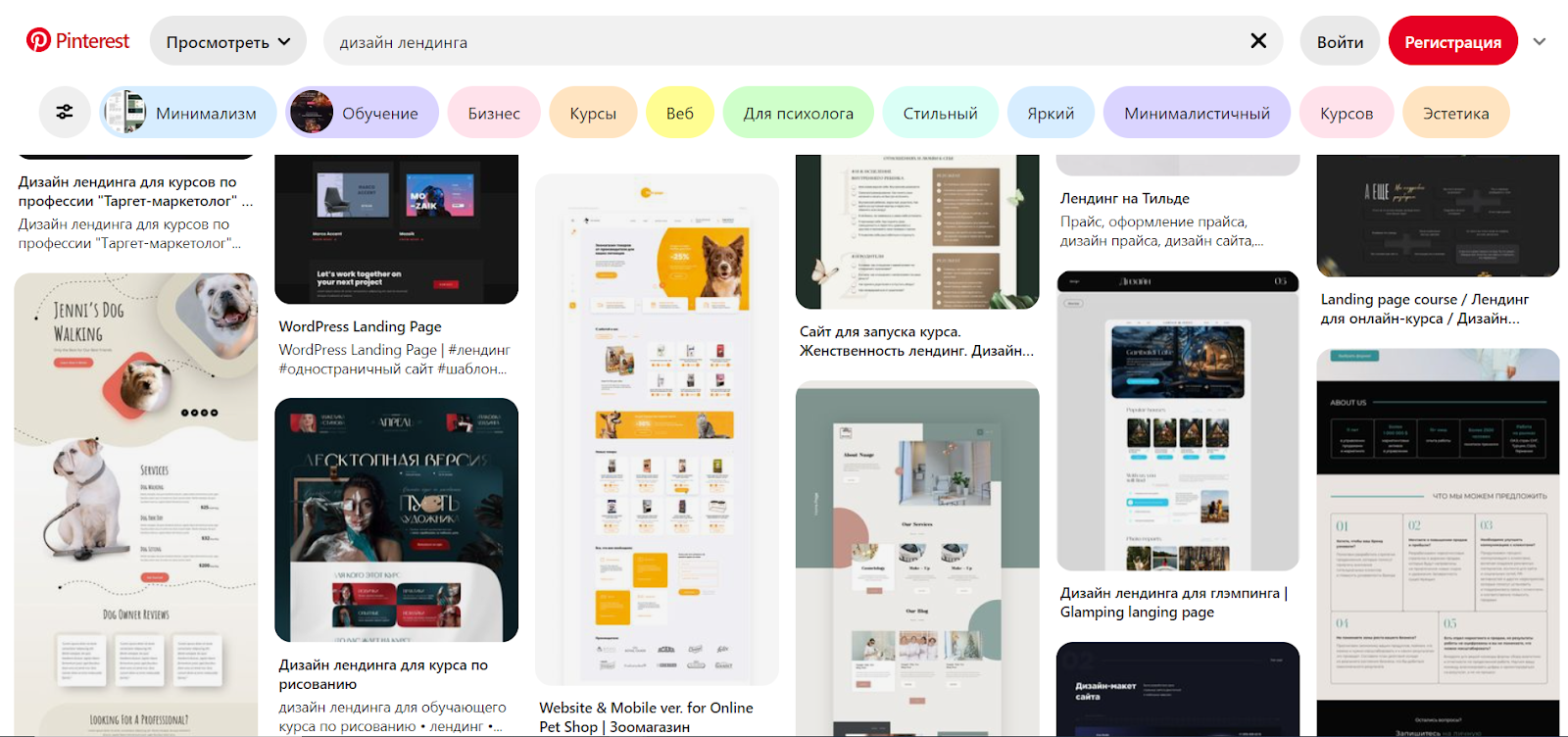This screenshot has width=1568, height=737.
Task: Select the Минимализм filter chip
Action: tap(182, 113)
